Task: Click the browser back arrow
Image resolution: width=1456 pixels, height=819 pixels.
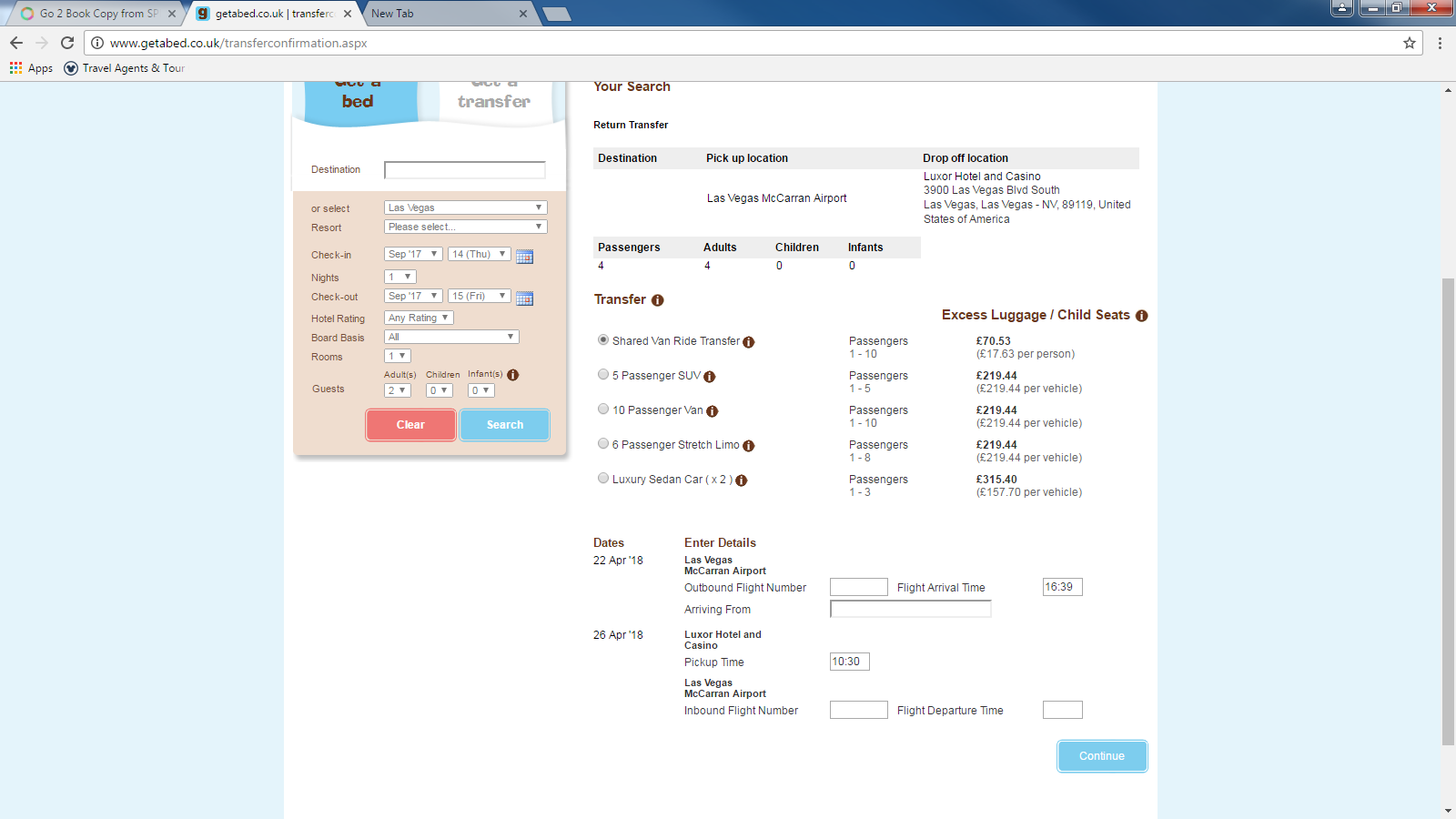Action: coord(16,43)
